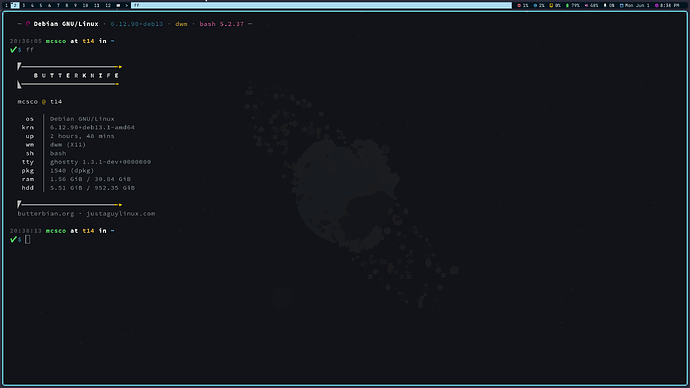This screenshot has height=388, width=690.
Task: Click the os value 'Debian GNU/Linux'
Action: (x=82, y=119)
